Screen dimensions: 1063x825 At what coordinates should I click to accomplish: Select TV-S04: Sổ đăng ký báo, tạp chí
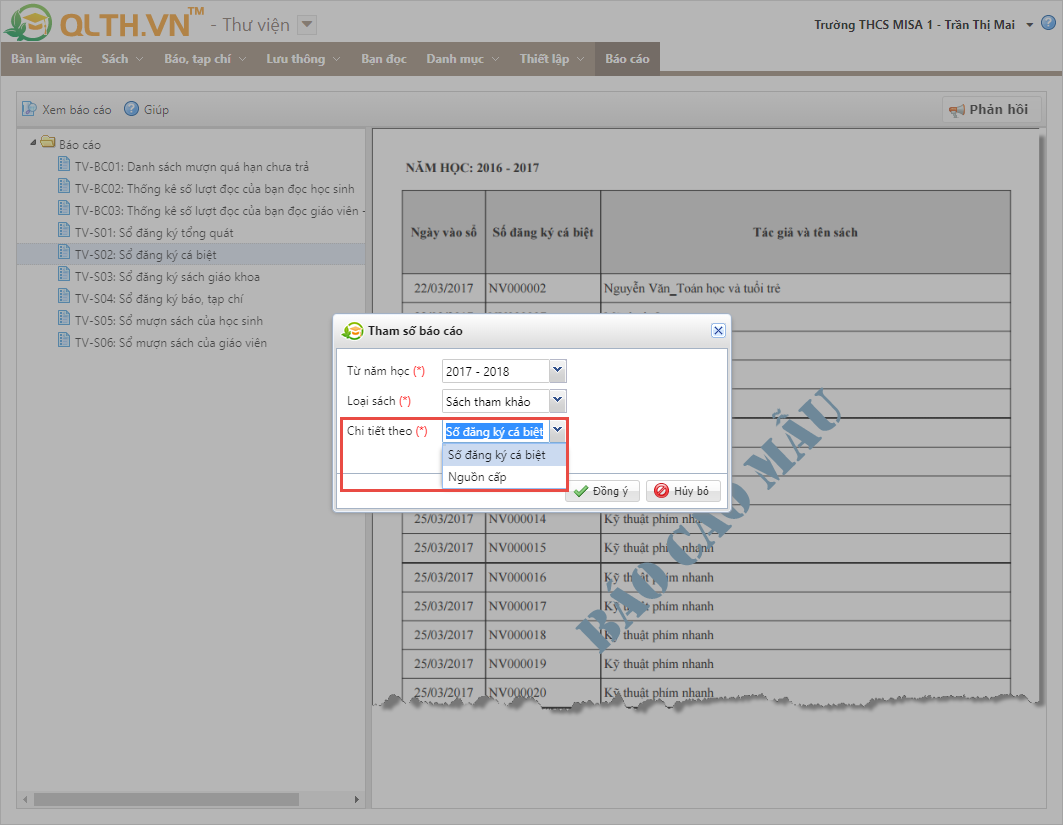159,299
